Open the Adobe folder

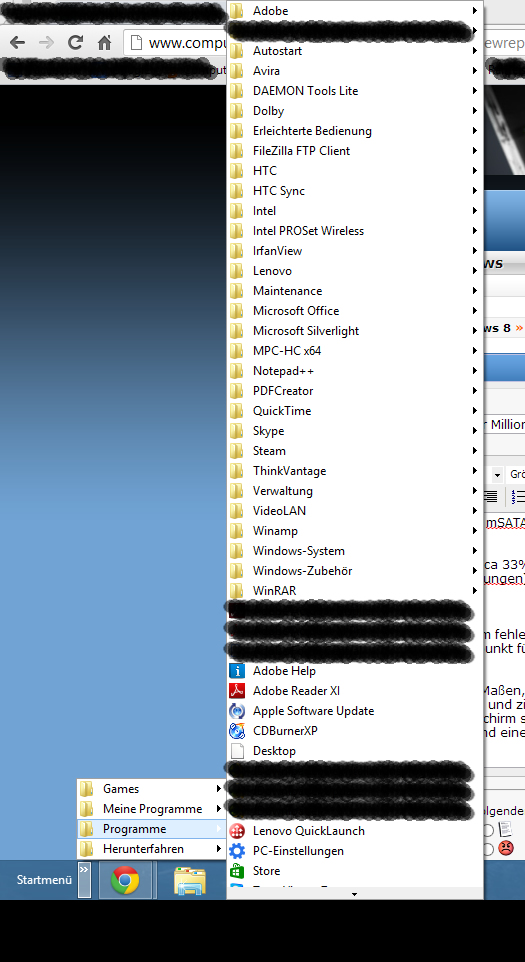355,10
